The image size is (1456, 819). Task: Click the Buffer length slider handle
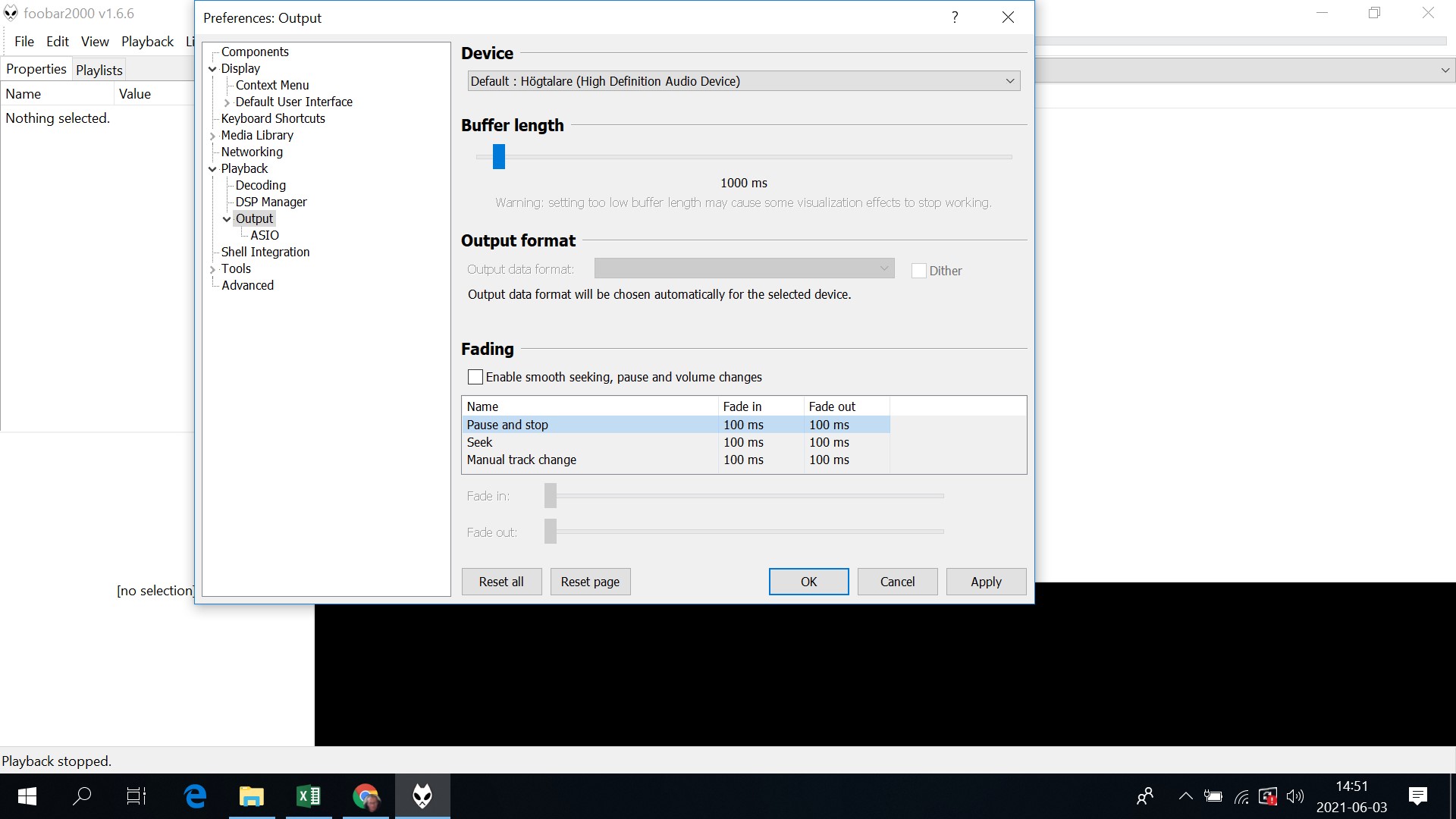pos(498,156)
